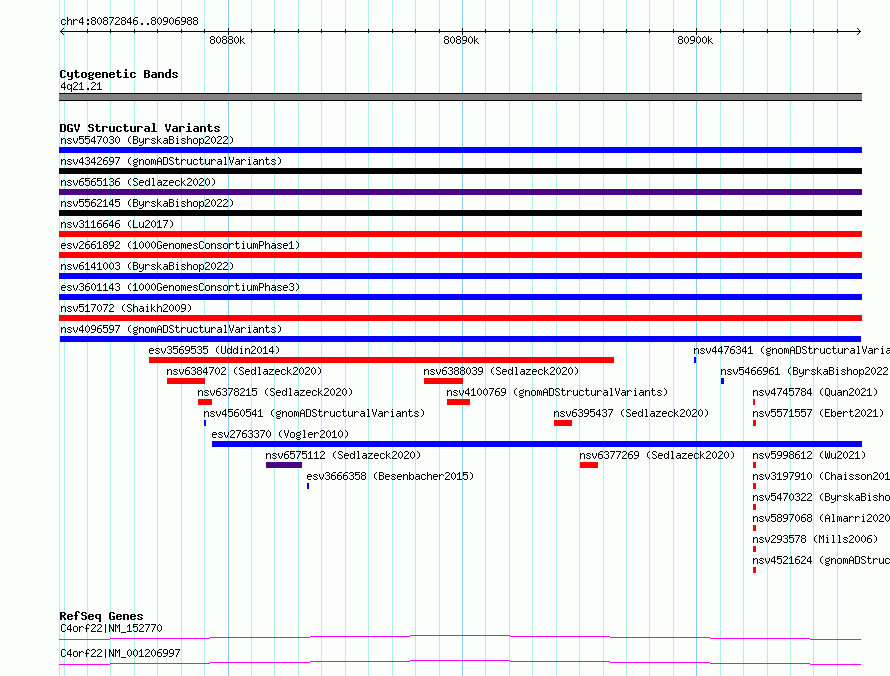Open esv3601143 (1000GenomesConsortiumPhase3) label
The image size is (890, 676).
tap(180, 287)
